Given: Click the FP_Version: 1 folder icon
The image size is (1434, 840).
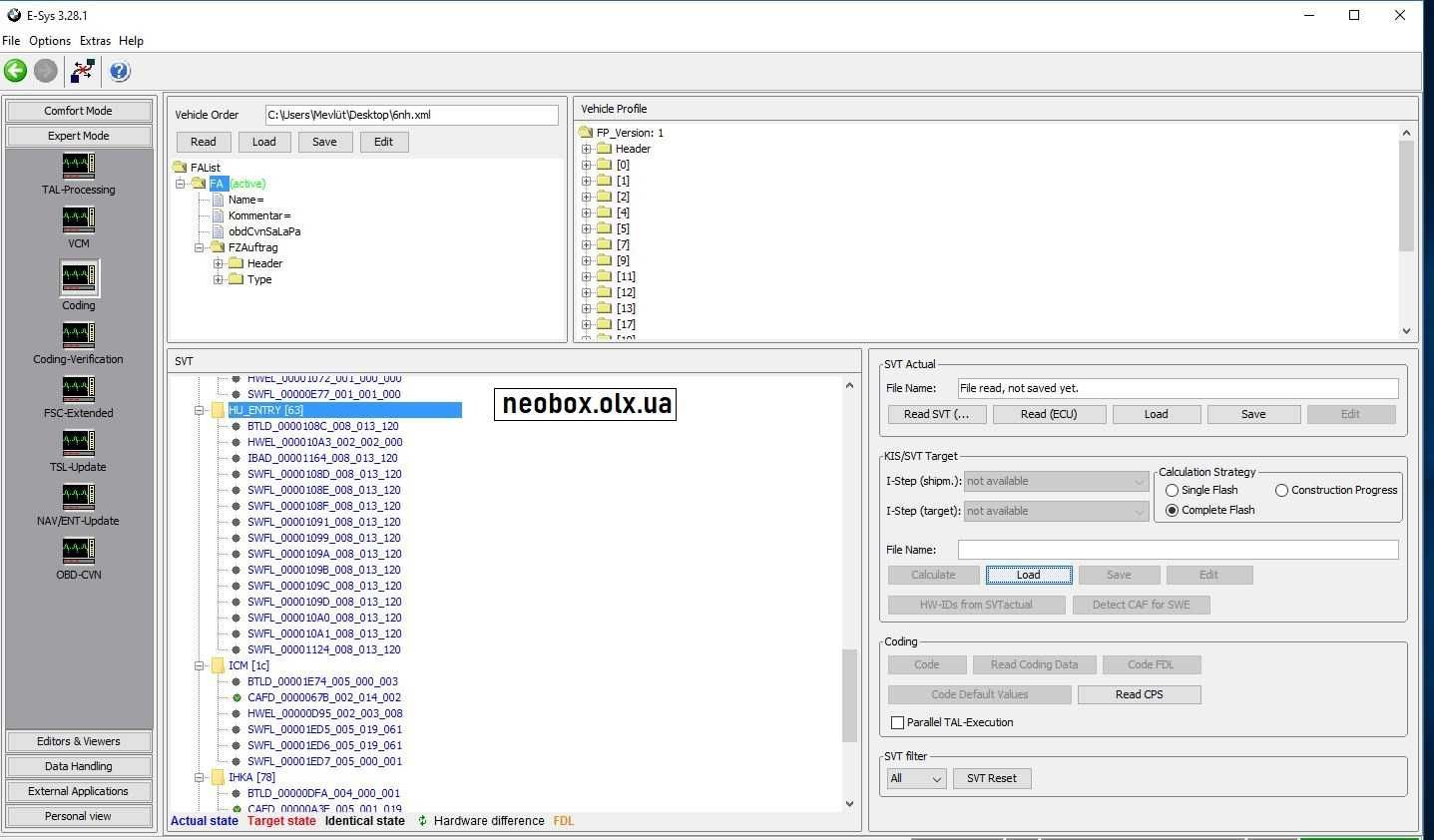Looking at the screenshot, I should [586, 133].
